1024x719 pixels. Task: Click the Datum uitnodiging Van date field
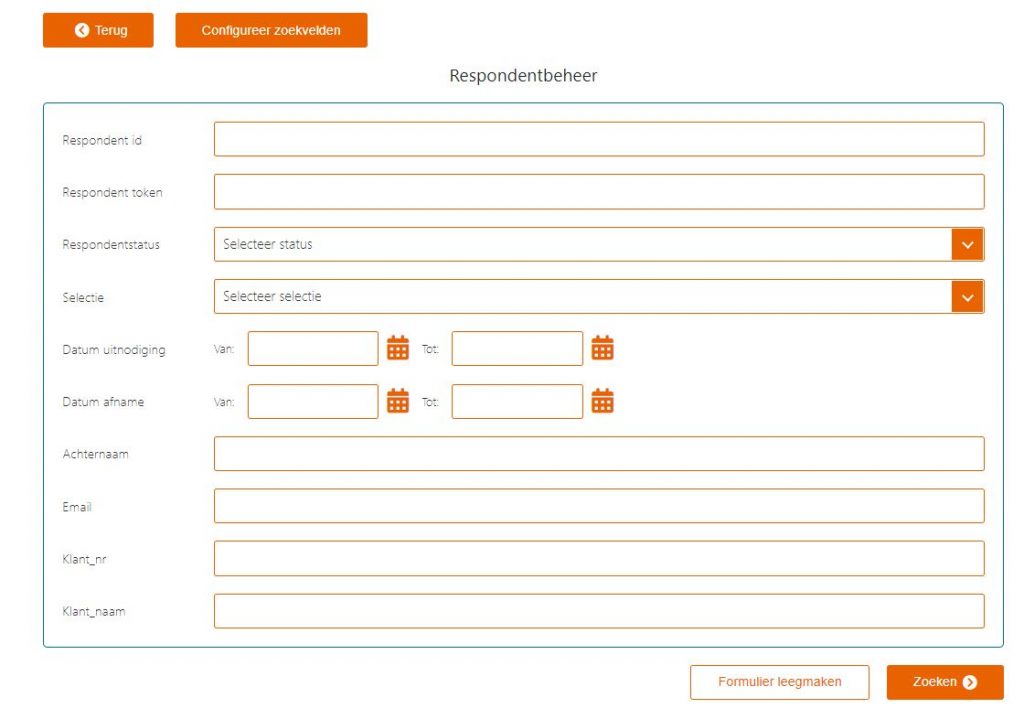(313, 348)
